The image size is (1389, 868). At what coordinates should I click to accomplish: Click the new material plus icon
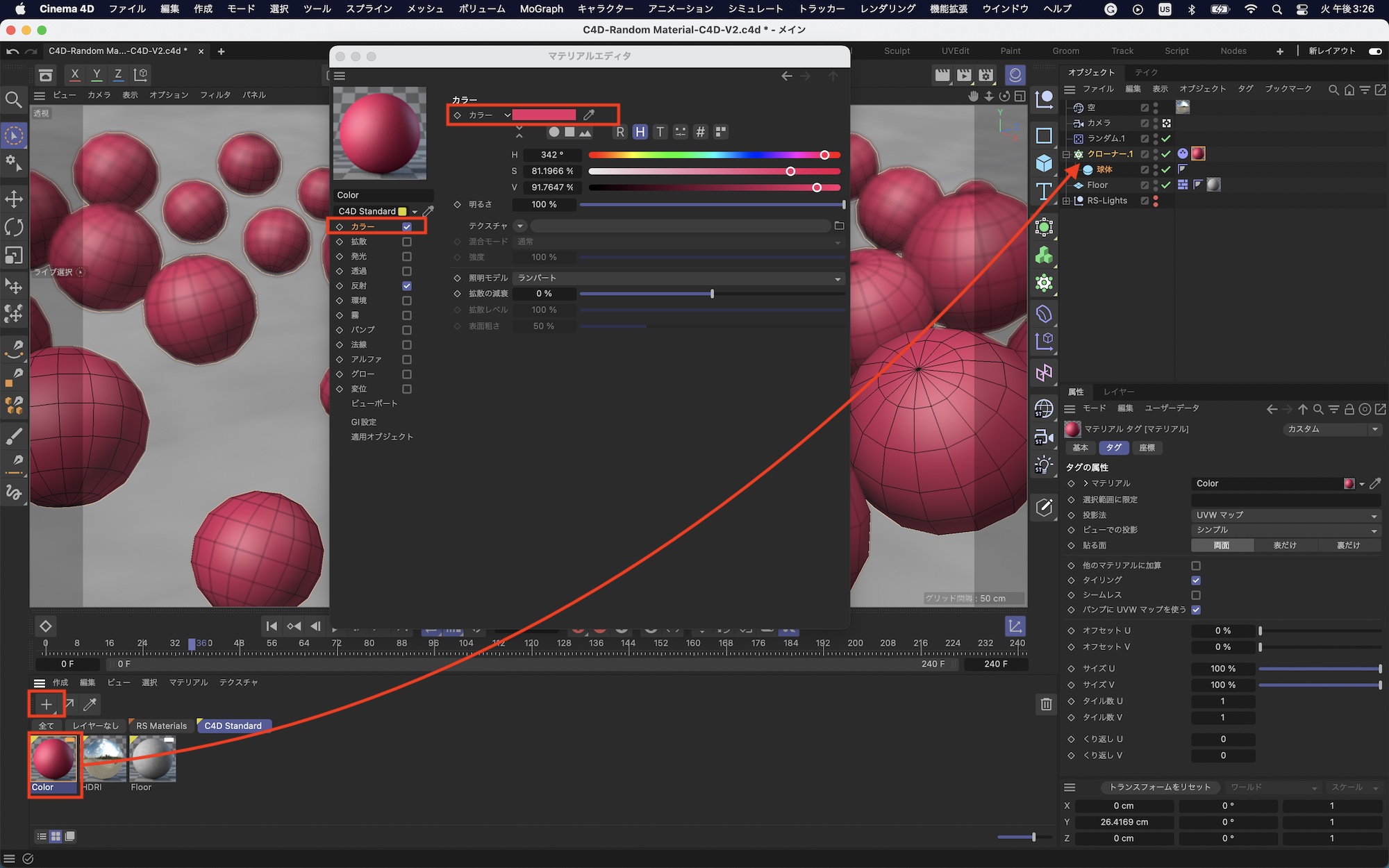[46, 704]
